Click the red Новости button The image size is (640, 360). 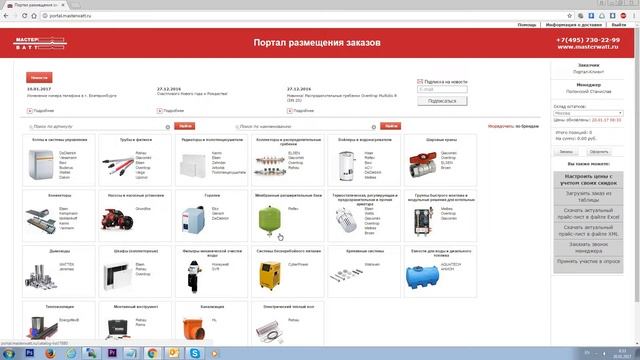point(39,77)
